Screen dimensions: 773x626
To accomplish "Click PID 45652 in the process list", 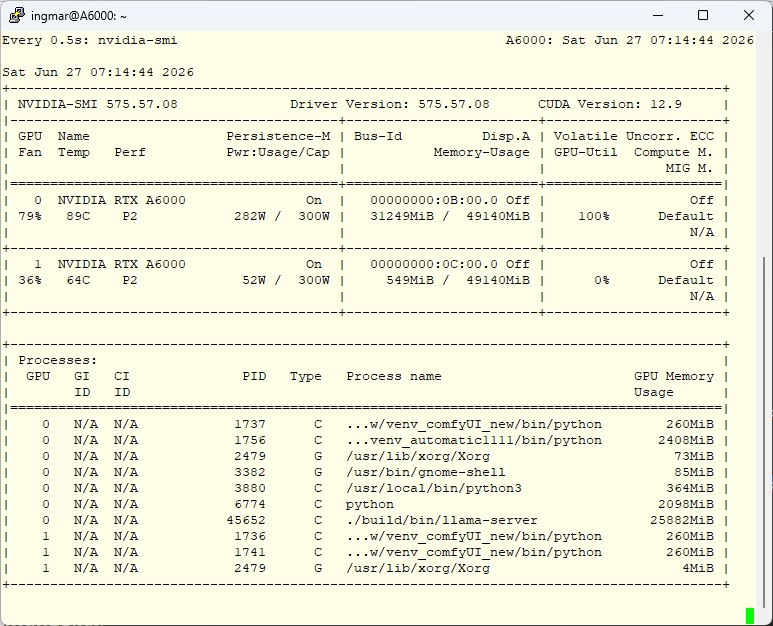I will pyautogui.click(x=246, y=521).
